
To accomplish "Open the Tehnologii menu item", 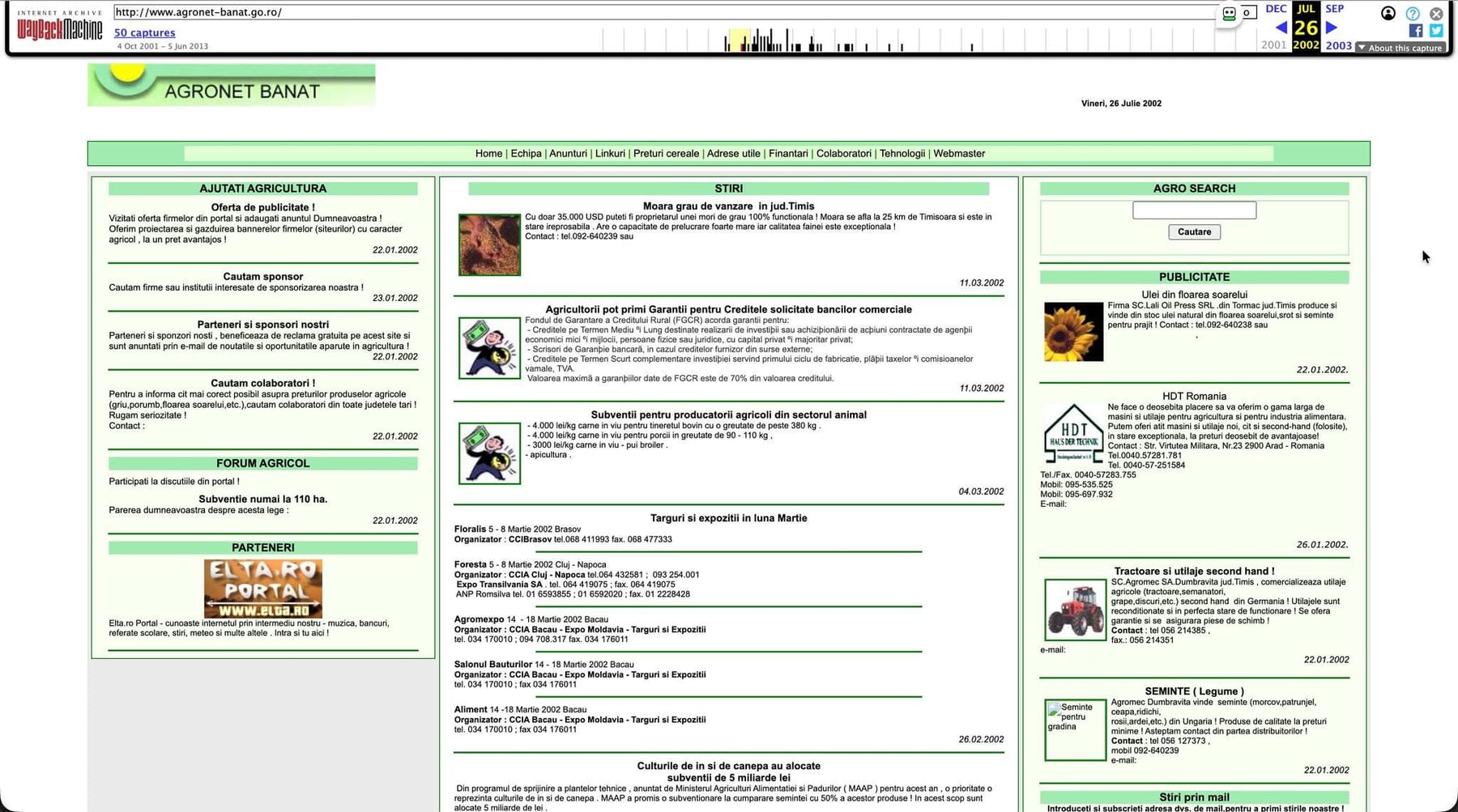I will 902,154.
